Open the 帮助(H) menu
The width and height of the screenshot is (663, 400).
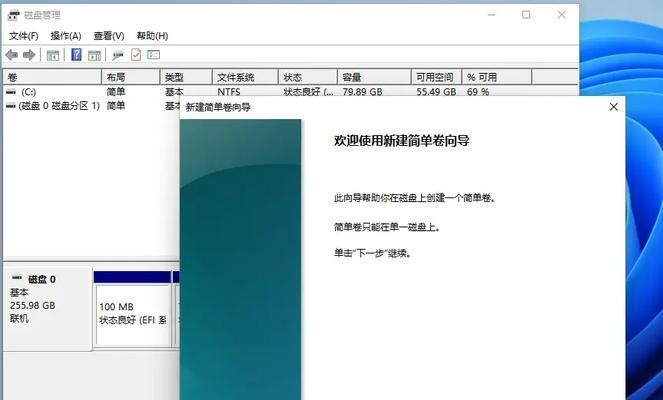[x=152, y=36]
